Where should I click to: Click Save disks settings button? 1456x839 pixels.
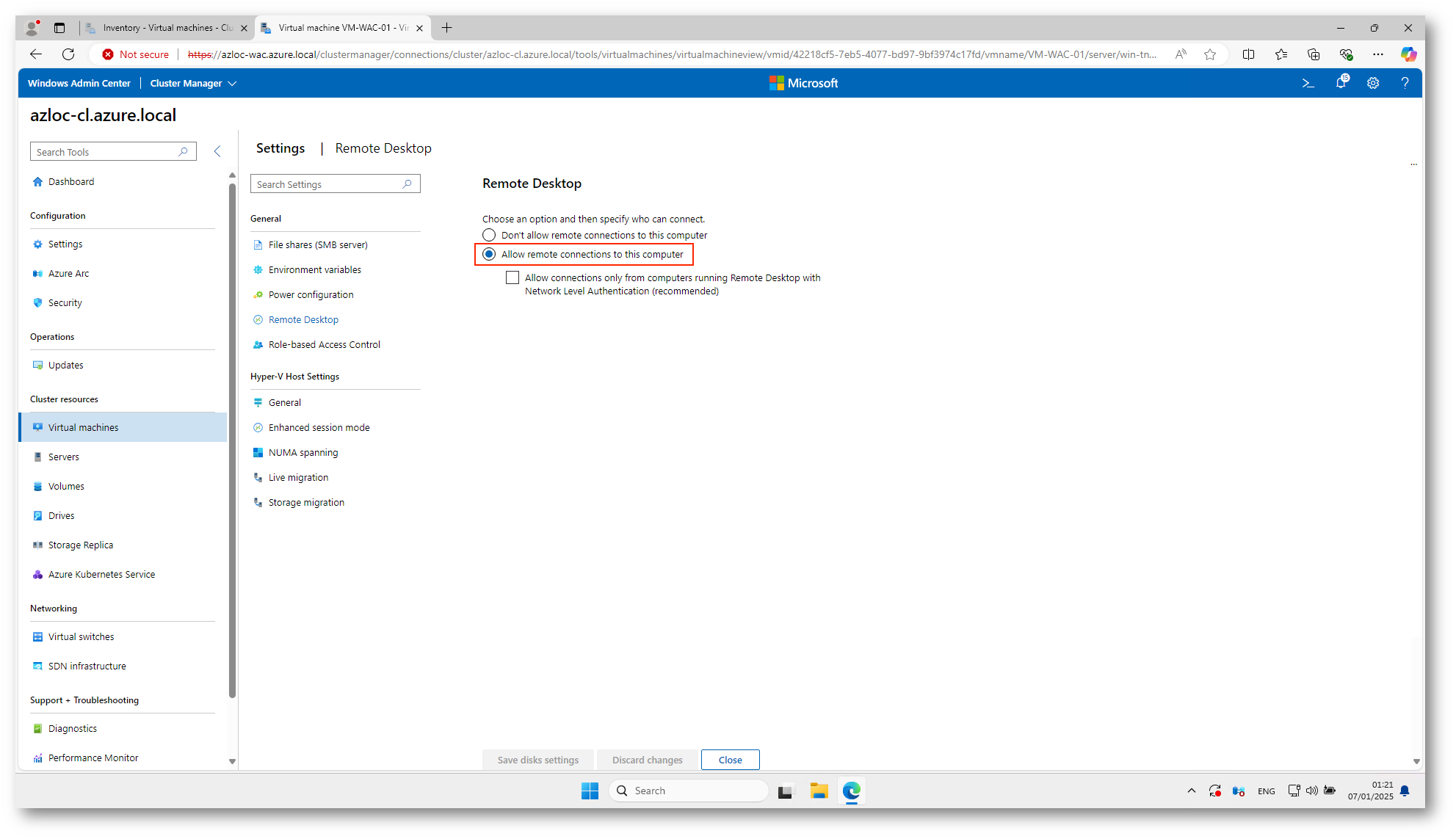click(538, 760)
